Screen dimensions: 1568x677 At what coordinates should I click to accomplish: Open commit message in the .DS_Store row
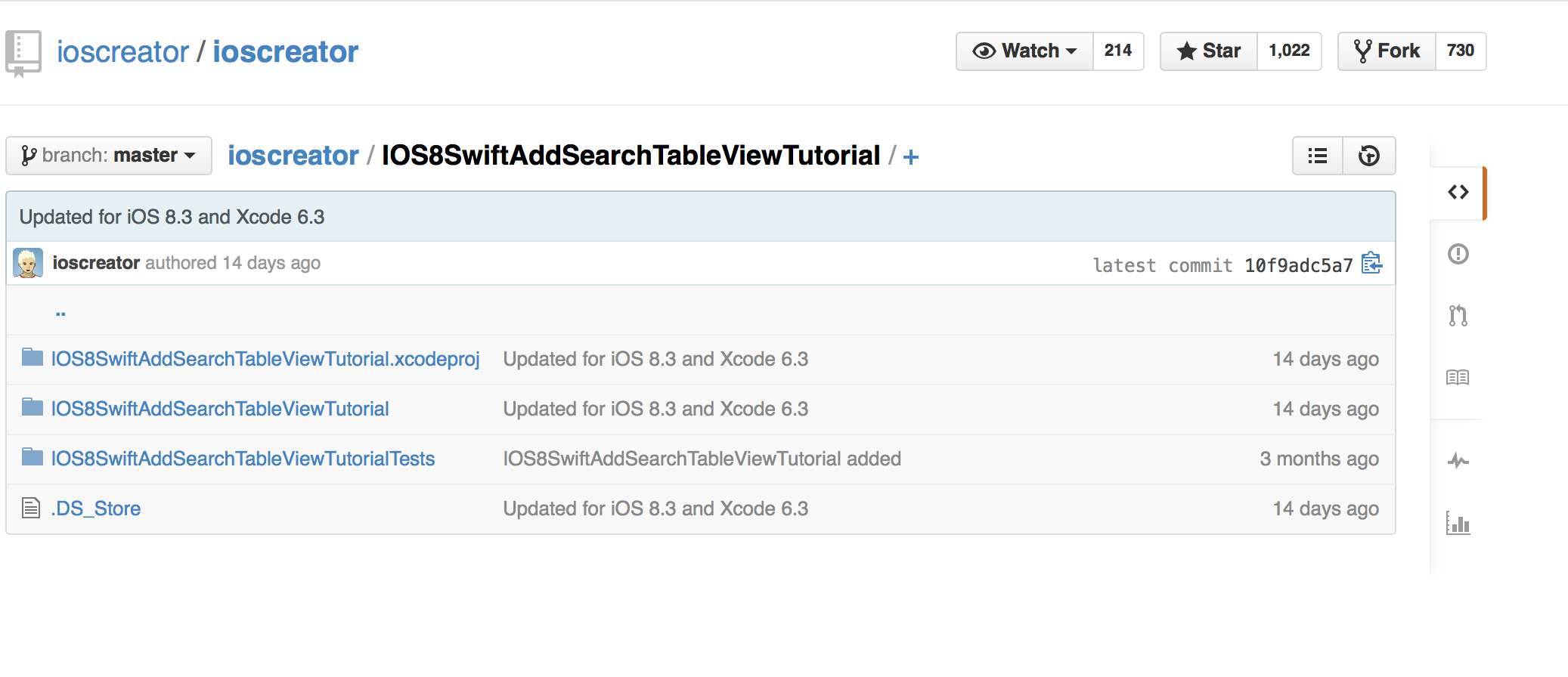coord(655,509)
